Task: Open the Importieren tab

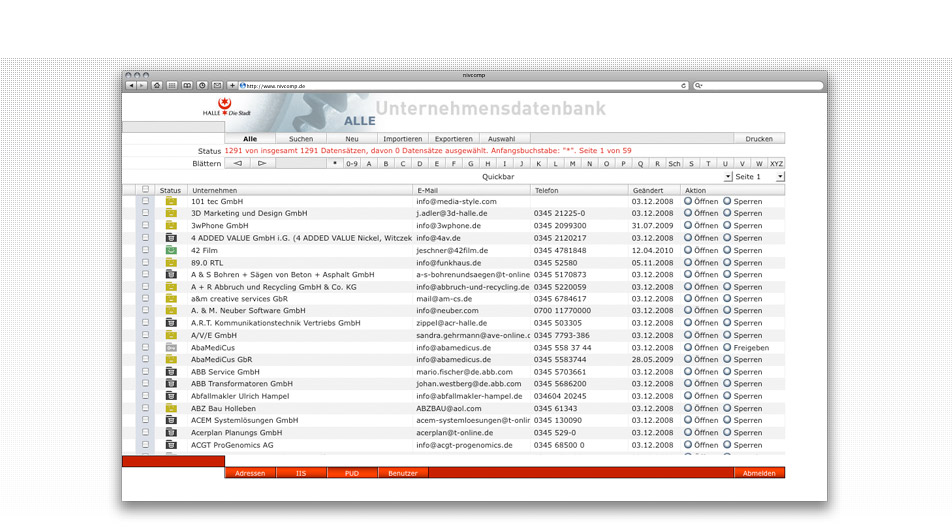Action: (402, 139)
